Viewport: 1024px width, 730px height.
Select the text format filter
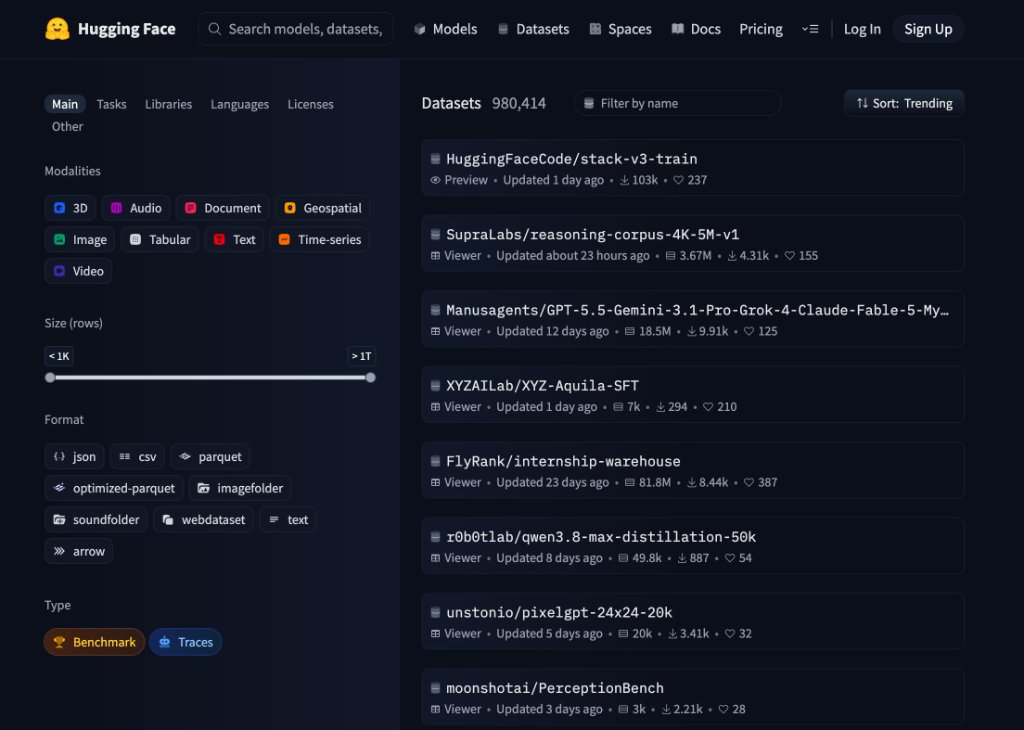click(288, 520)
